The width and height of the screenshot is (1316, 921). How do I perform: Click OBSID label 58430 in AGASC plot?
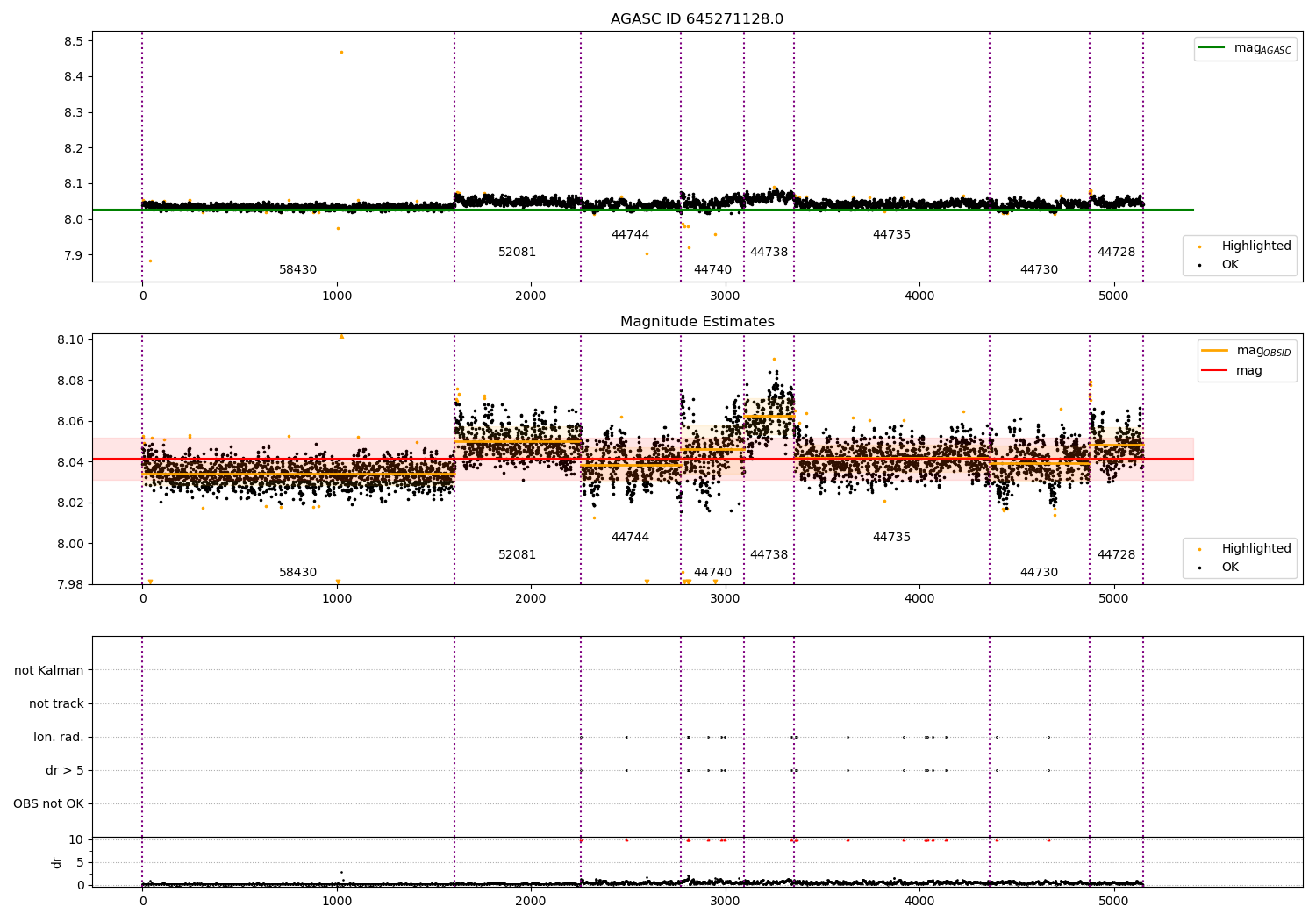(x=298, y=269)
